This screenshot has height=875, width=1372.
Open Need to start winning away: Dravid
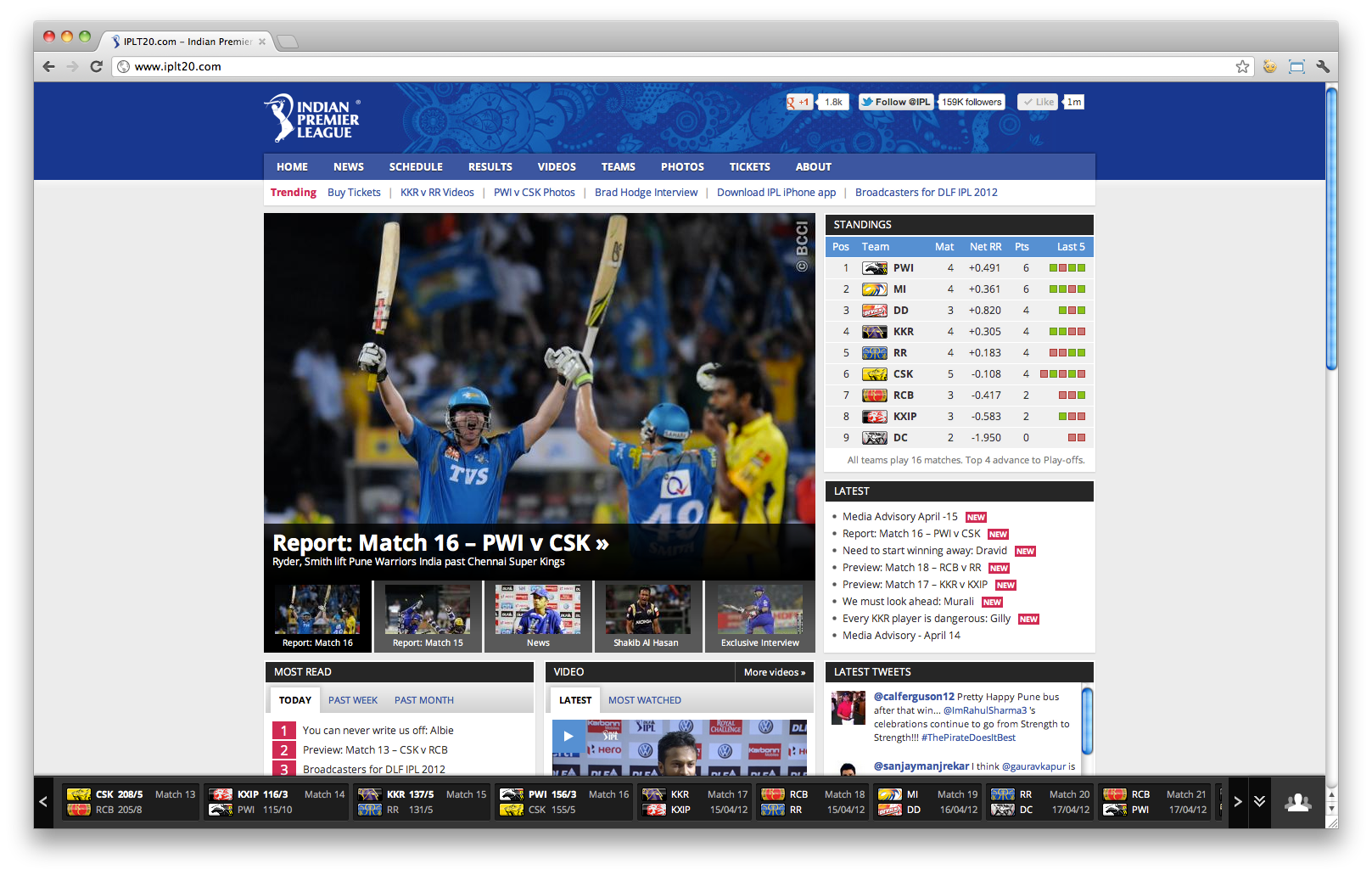tap(925, 551)
